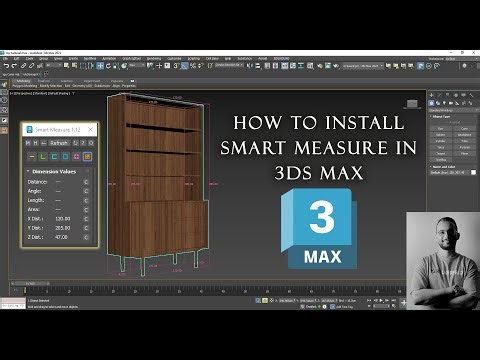This screenshot has height=360, width=480.
Task: Click the Refresh button in Smart Measure
Action: [59, 143]
